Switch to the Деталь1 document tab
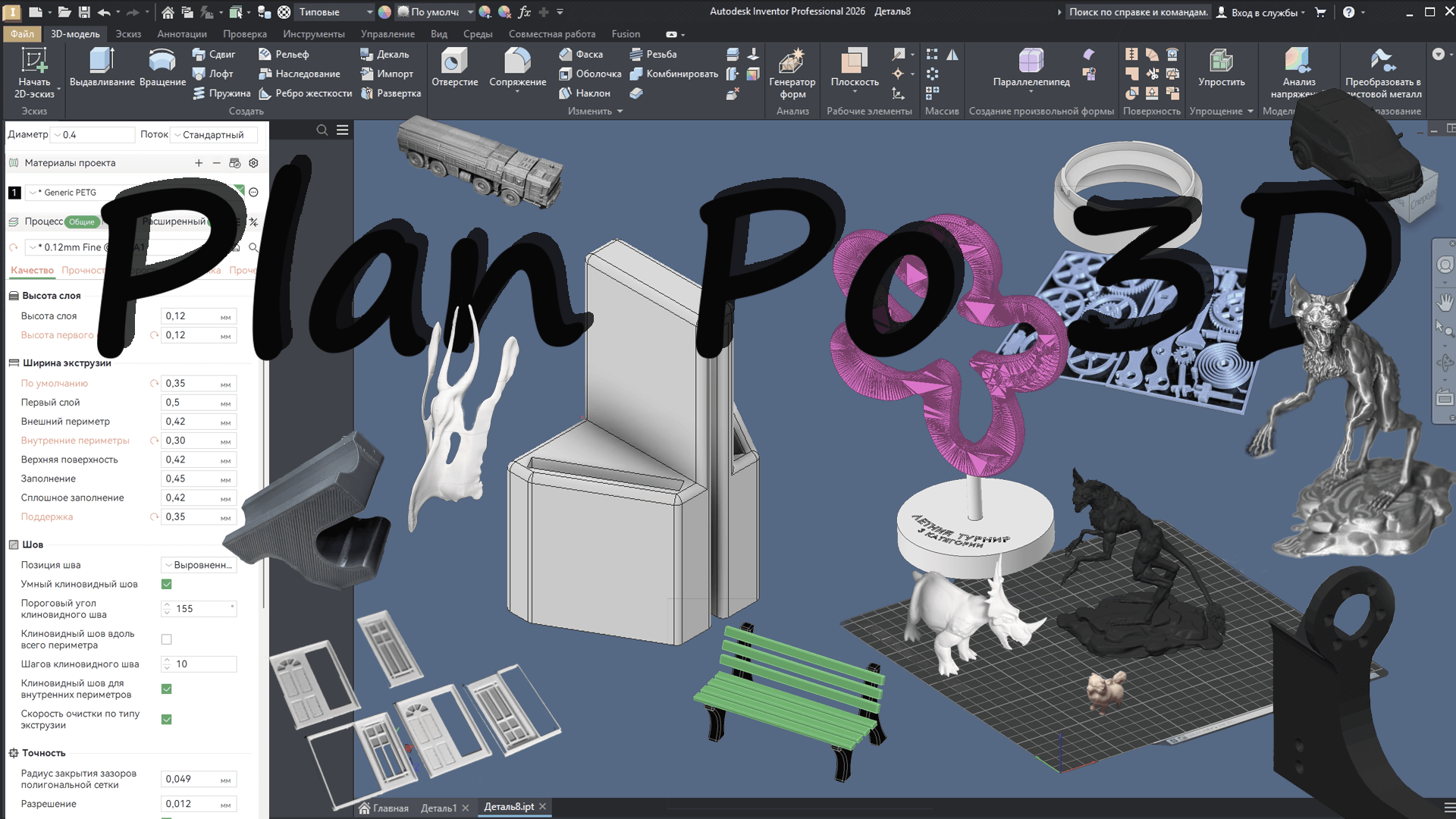This screenshot has height=819, width=1456. pyautogui.click(x=438, y=808)
